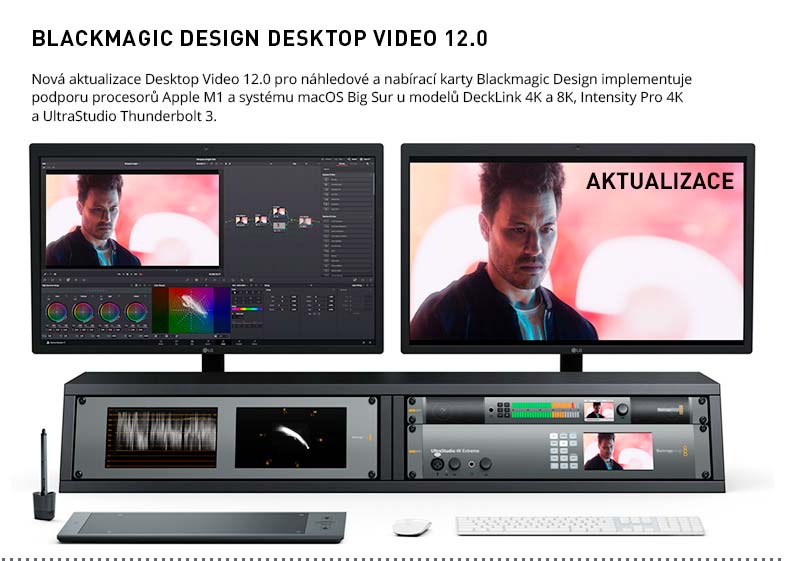Click the waveform scope display in the rack
Screen dimensions: 785x561
pyautogui.click(x=162, y=438)
